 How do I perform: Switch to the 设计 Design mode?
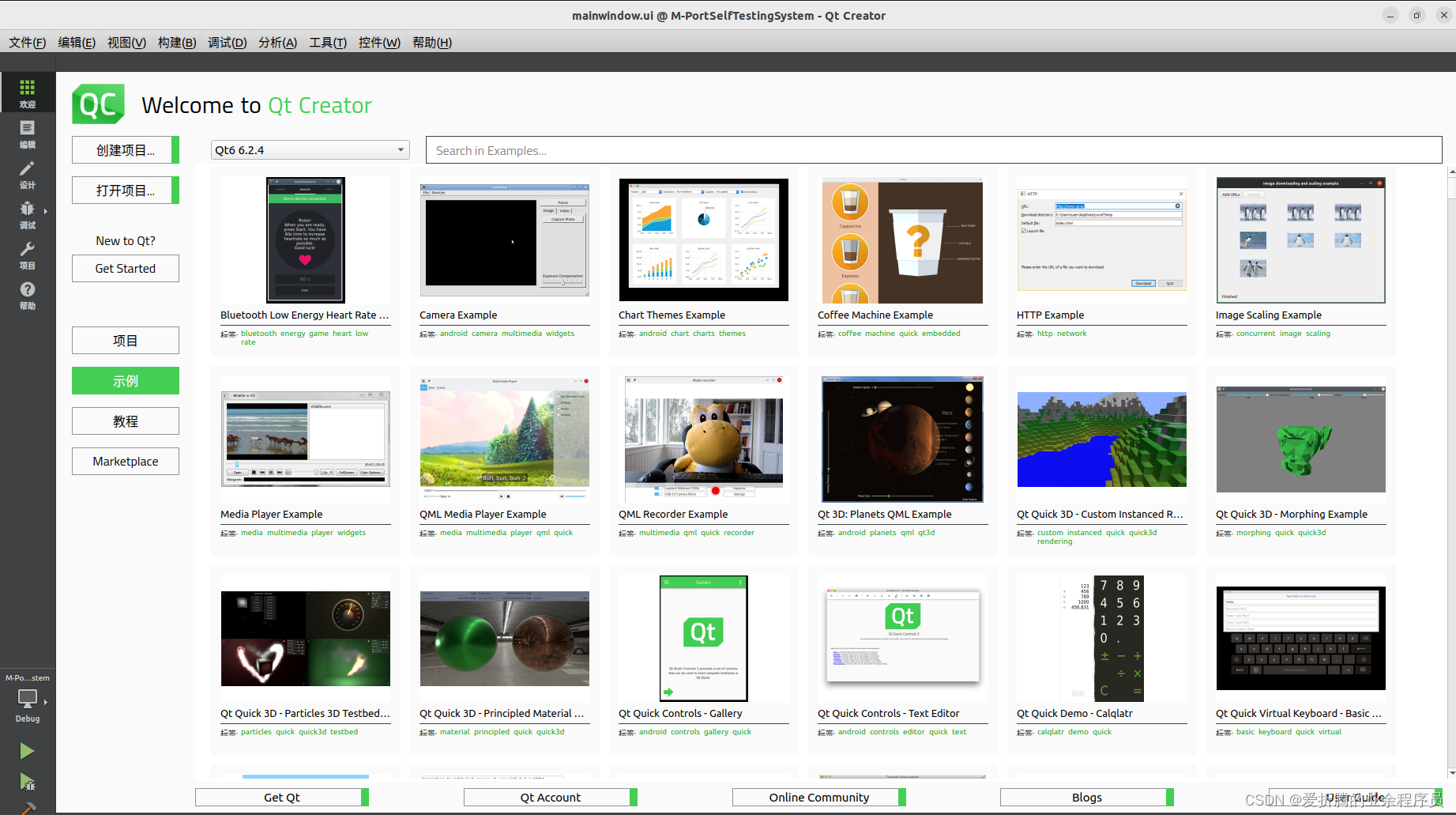tap(28, 174)
